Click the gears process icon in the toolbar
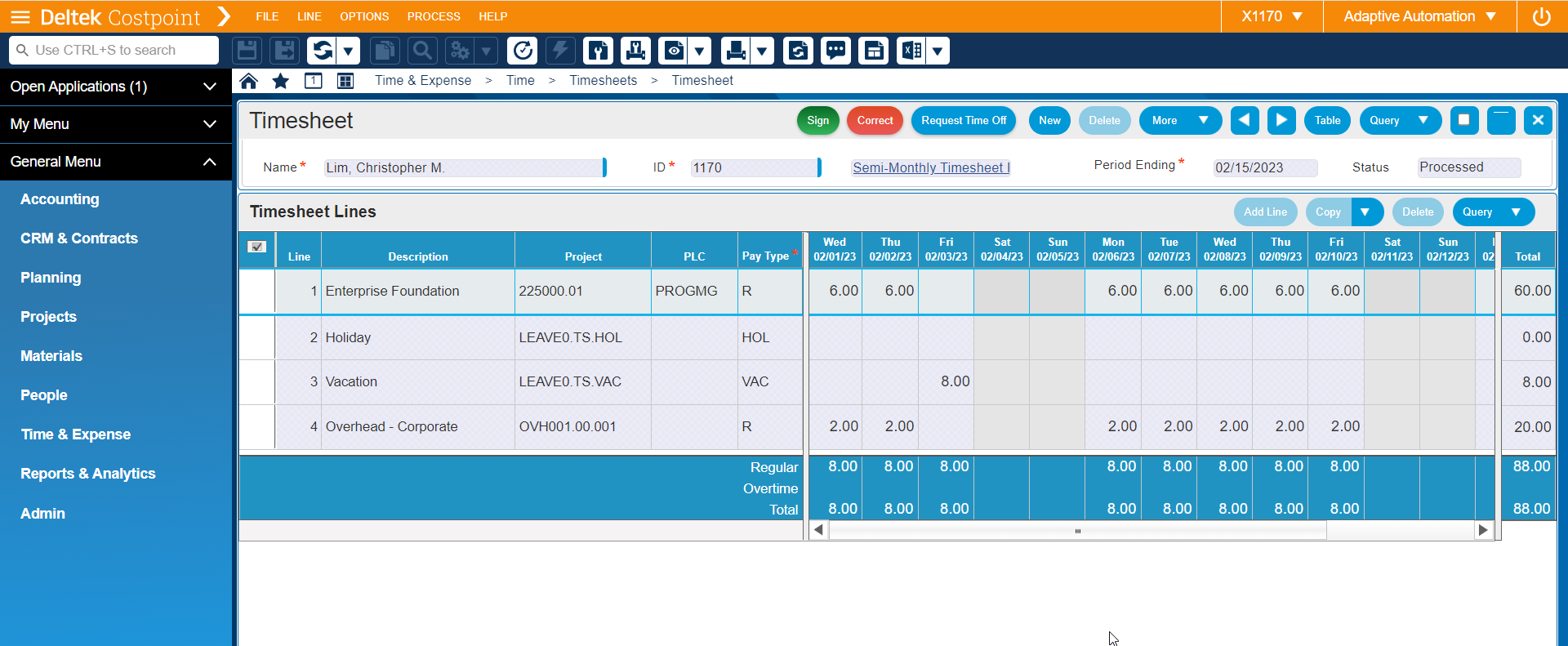This screenshot has height=646, width=1568. (460, 51)
